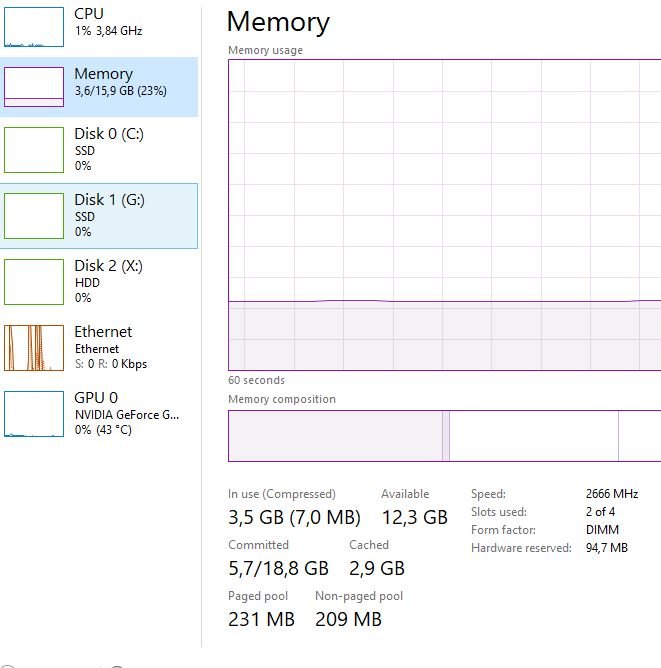Open the Ethernet activity graph thumbnail
Screen dimensions: 661x668
pos(34,347)
